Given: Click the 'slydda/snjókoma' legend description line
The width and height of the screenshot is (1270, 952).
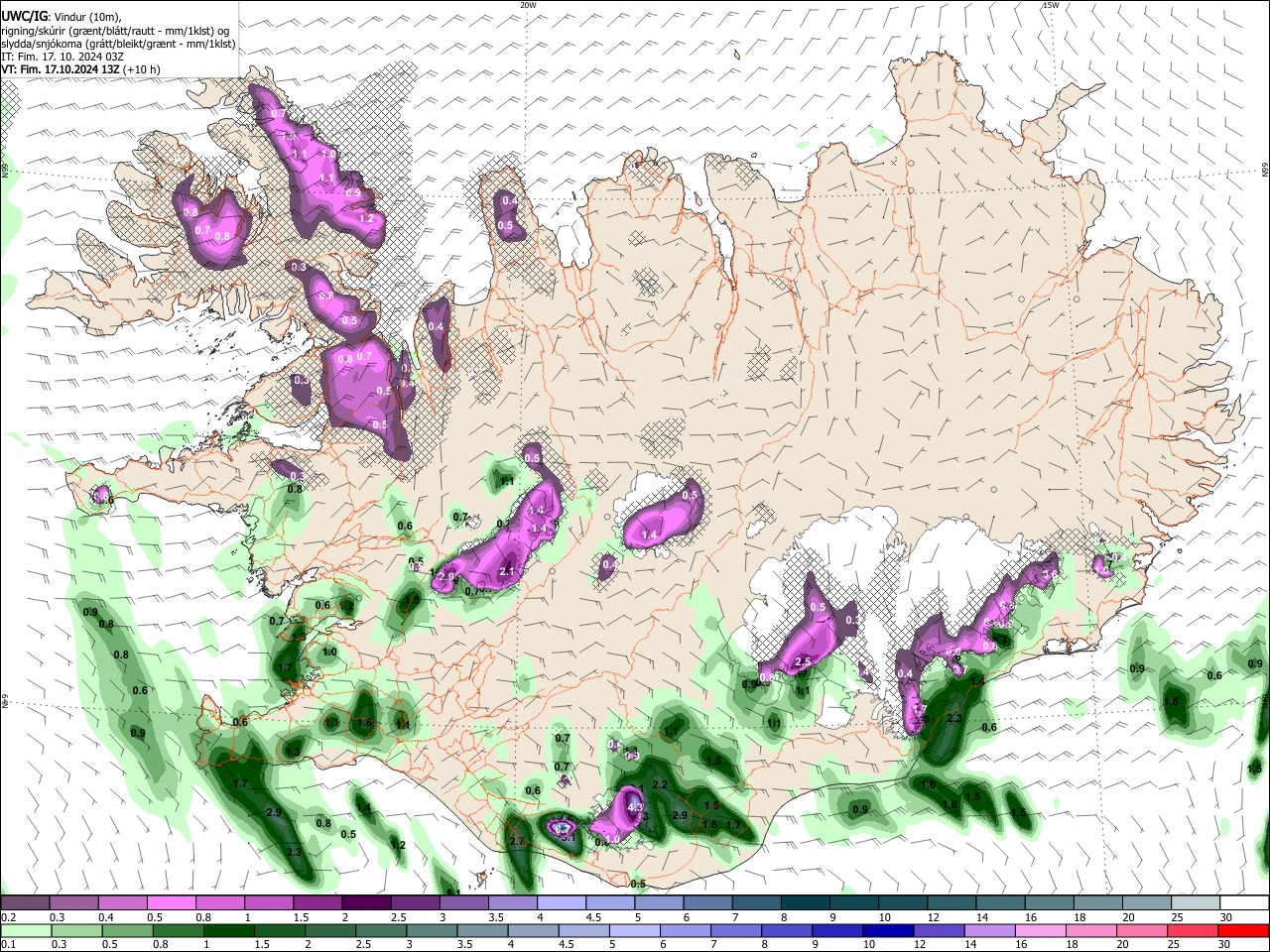Looking at the screenshot, I should click(x=118, y=44).
